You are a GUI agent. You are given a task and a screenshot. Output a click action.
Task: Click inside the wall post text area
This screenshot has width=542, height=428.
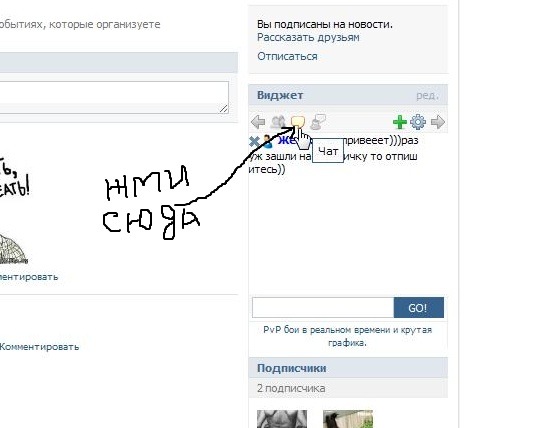(114, 97)
